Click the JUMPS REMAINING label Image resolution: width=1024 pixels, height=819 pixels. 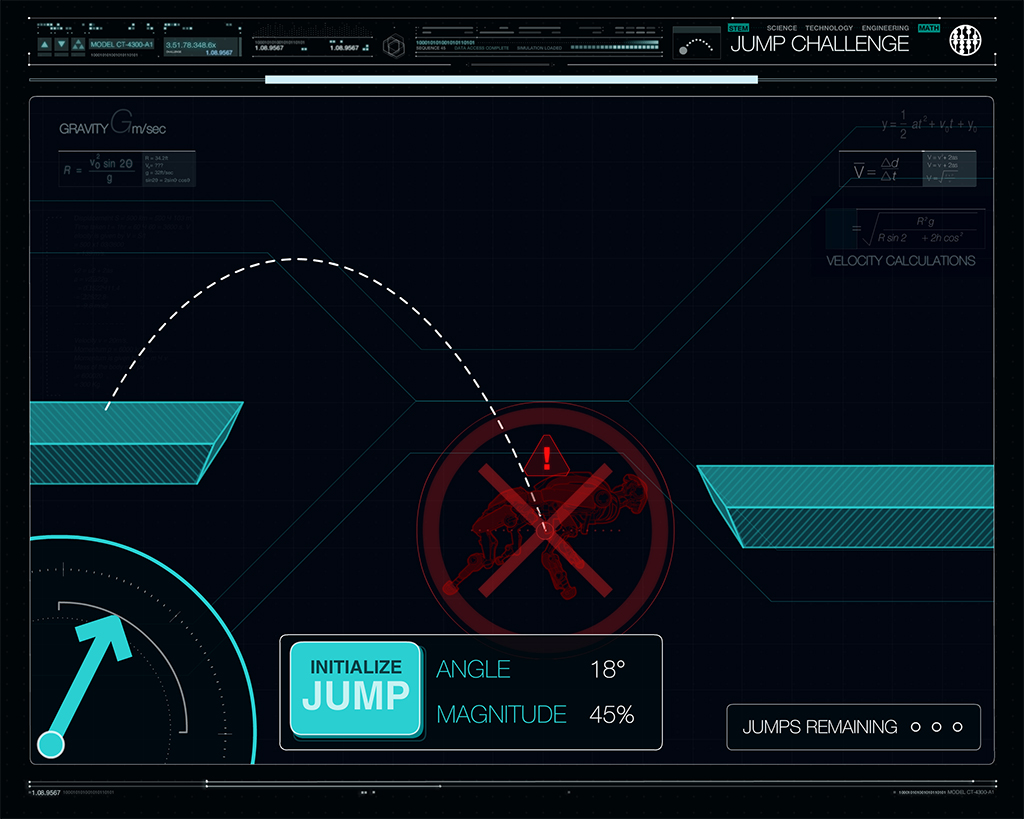820,727
